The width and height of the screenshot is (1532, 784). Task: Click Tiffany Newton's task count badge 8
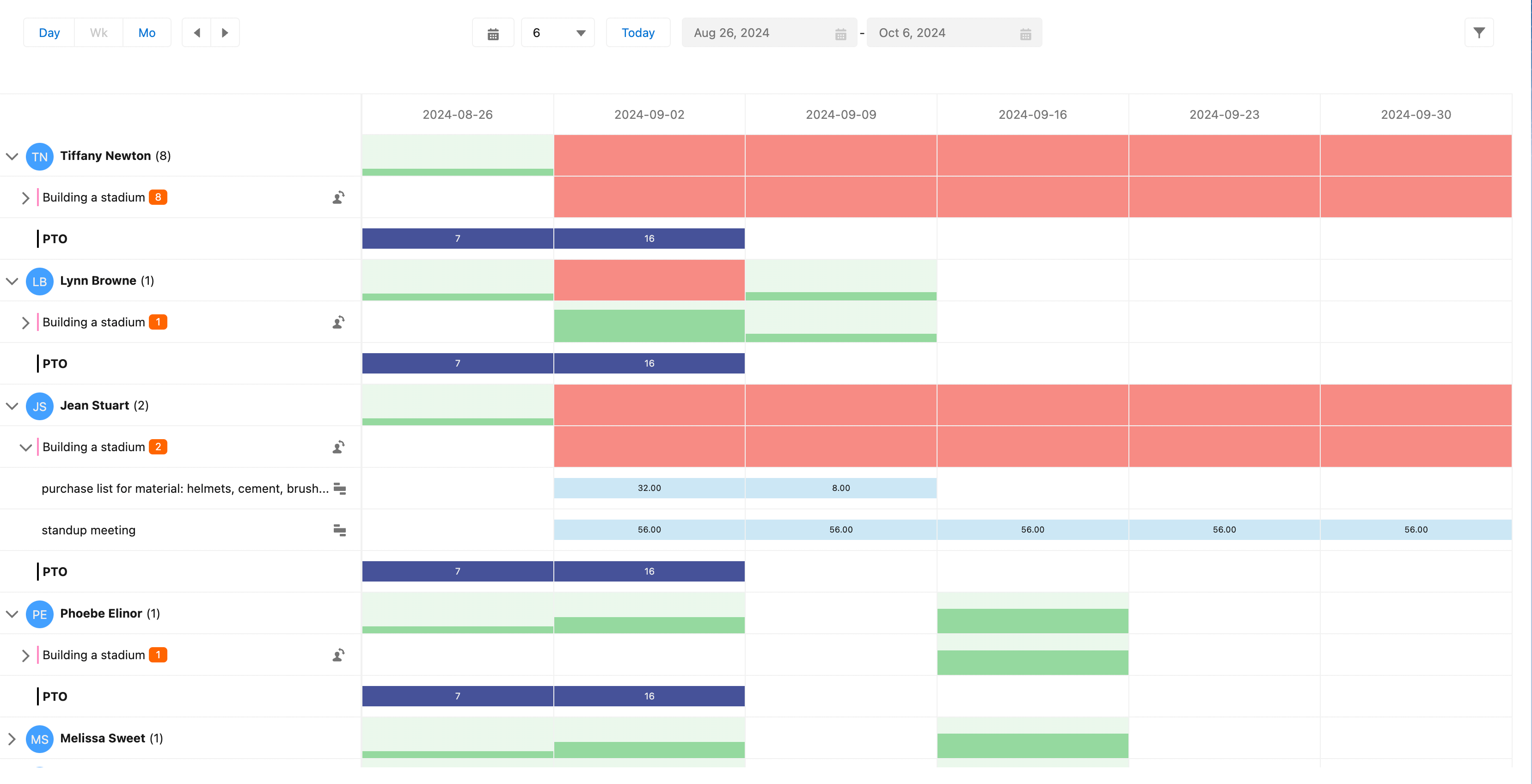158,197
